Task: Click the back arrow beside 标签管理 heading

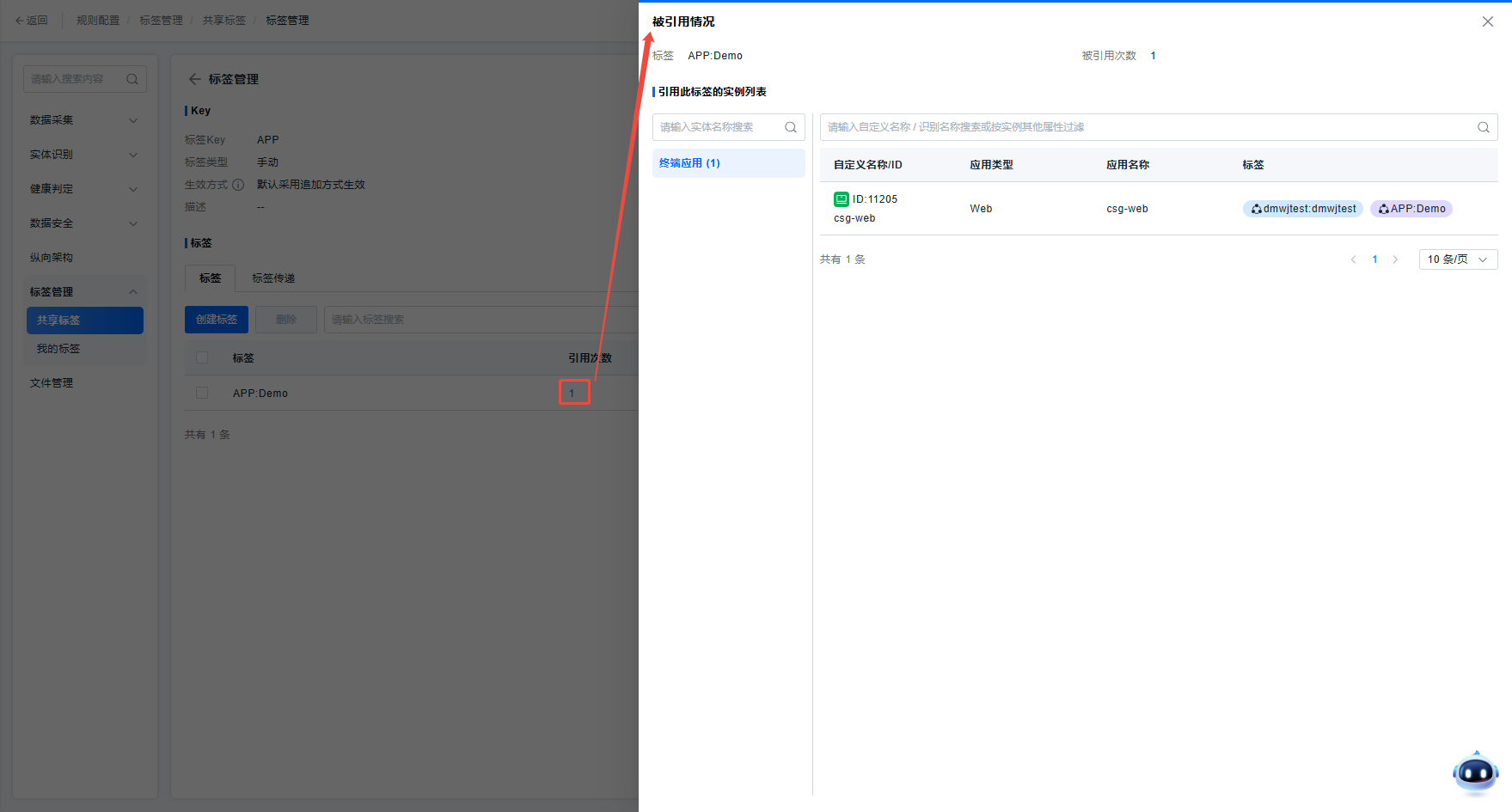Action: [x=194, y=79]
